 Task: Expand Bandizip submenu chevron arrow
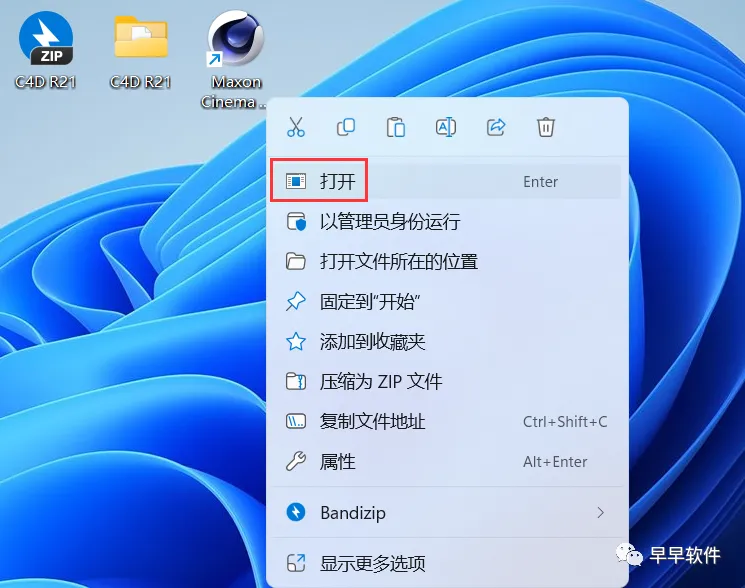[x=601, y=512]
